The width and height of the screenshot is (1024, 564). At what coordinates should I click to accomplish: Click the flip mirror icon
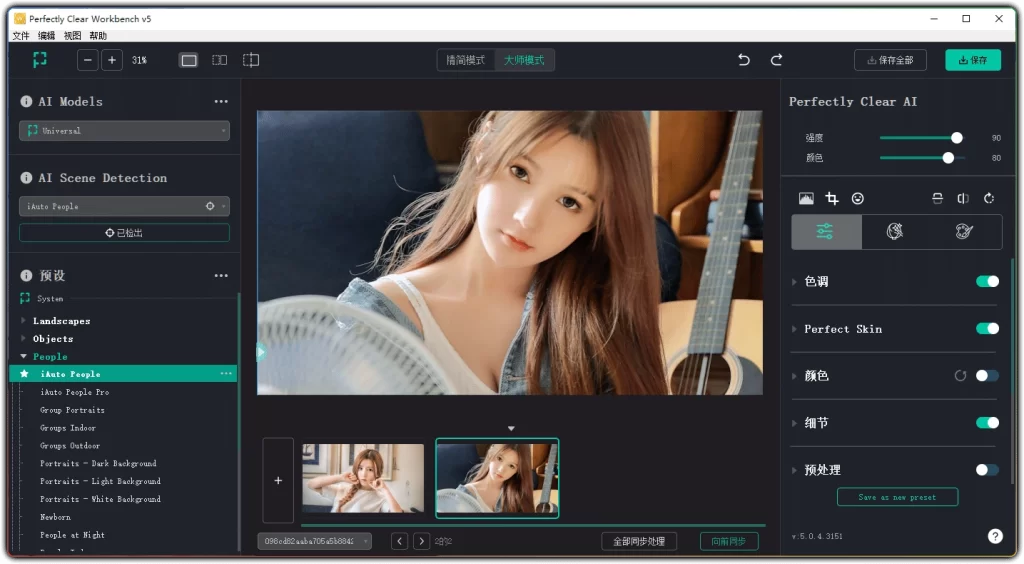[x=963, y=198]
